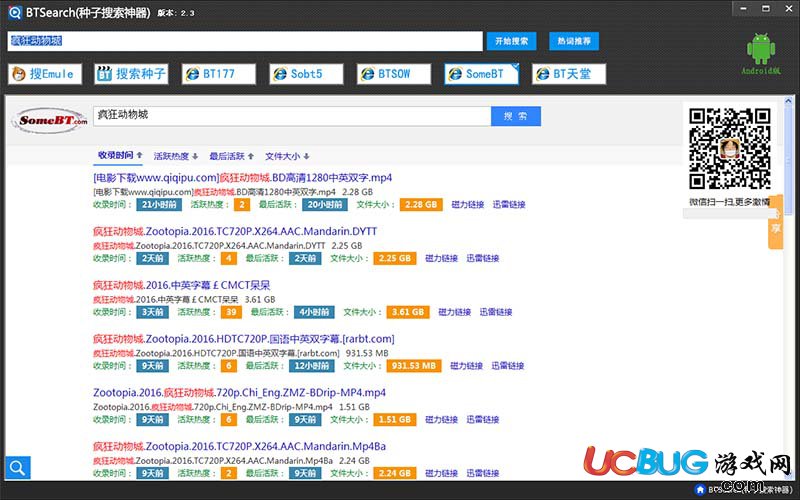Screen dimensions: 800x500
Task: Open the TC720P Mandarin.DYTT result title
Action: pos(235,232)
